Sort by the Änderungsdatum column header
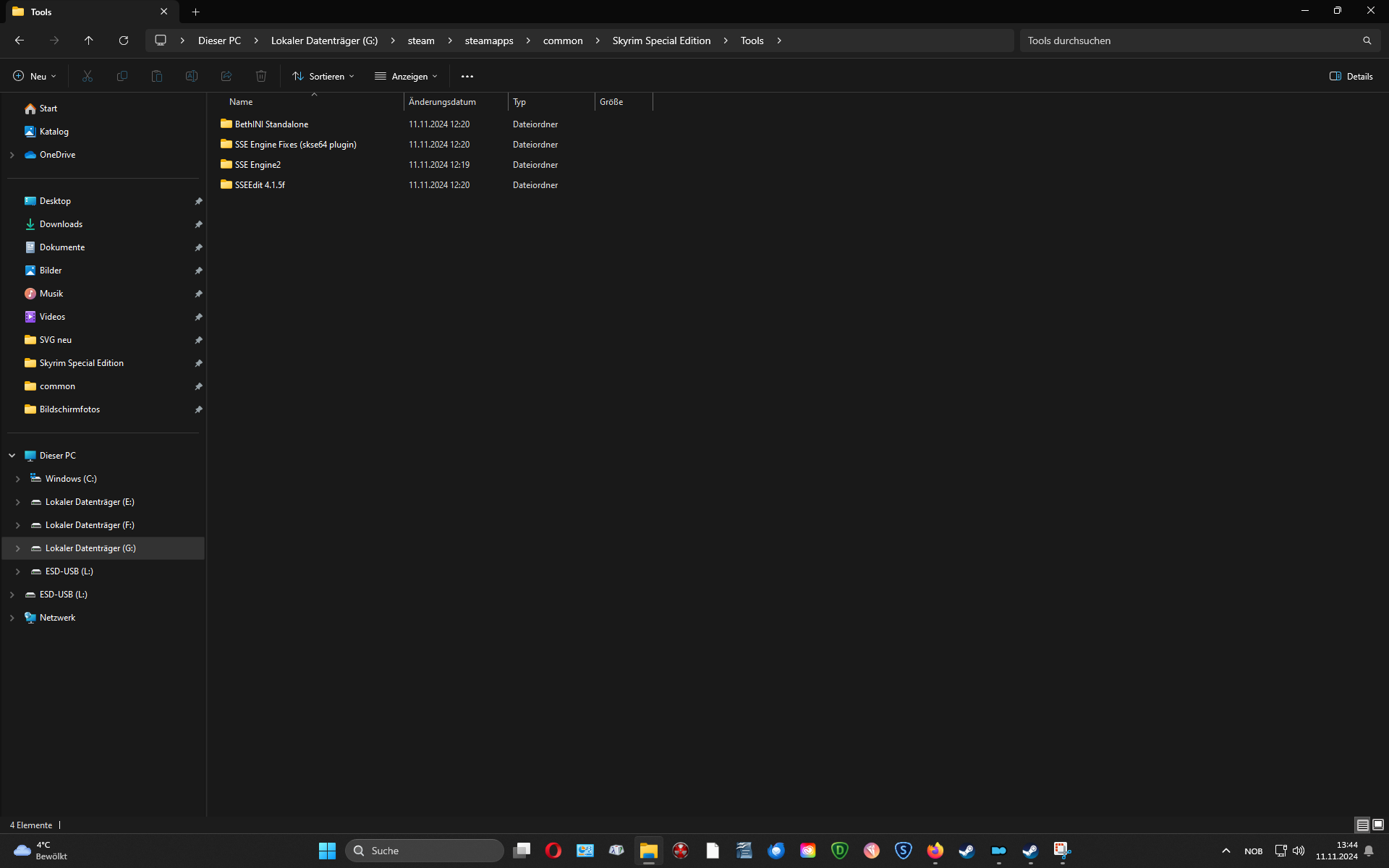This screenshot has width=1389, height=868. point(442,102)
